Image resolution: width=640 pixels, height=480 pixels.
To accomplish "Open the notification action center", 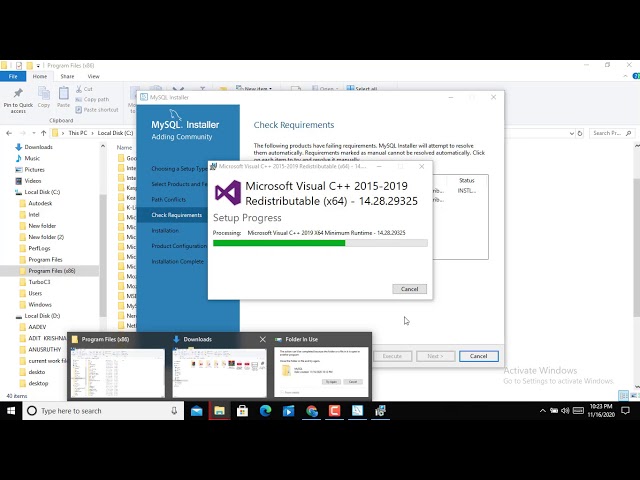I will pyautogui.click(x=625, y=411).
